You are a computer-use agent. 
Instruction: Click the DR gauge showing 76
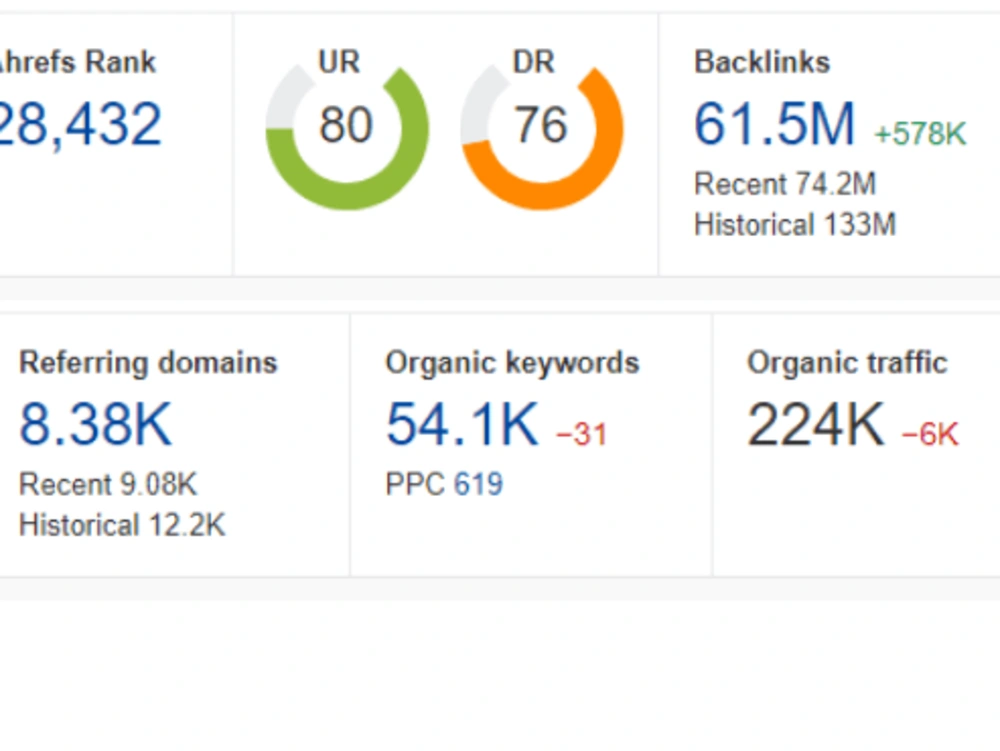coord(541,137)
